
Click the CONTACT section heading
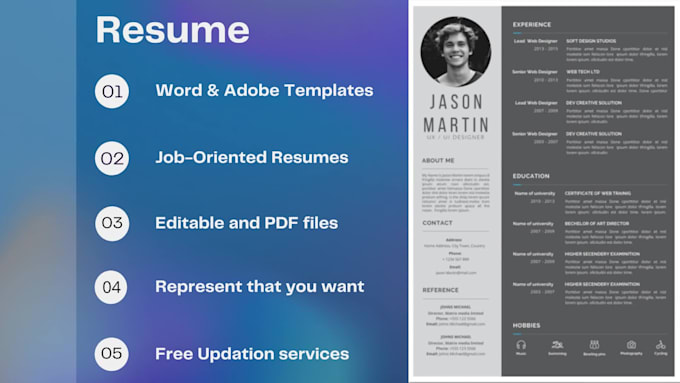(x=437, y=223)
